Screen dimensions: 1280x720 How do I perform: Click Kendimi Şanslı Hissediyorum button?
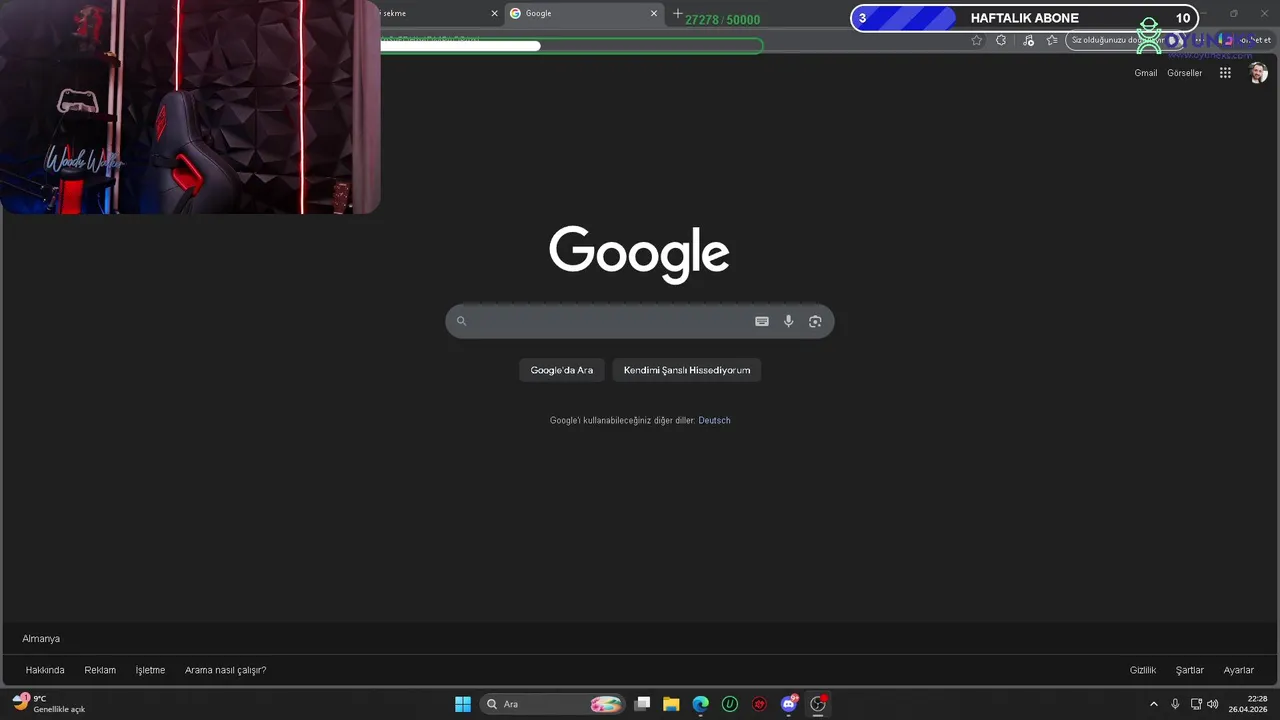(x=687, y=370)
